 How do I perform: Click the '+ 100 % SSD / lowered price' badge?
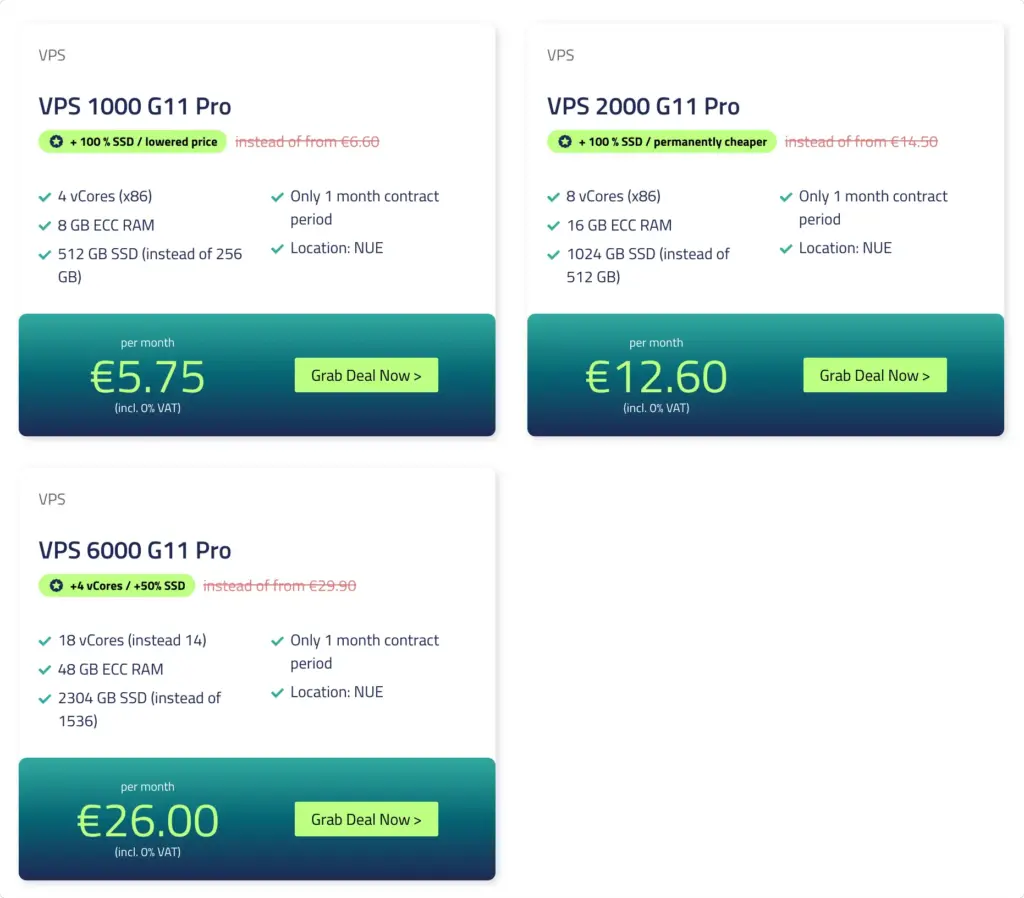(133, 142)
